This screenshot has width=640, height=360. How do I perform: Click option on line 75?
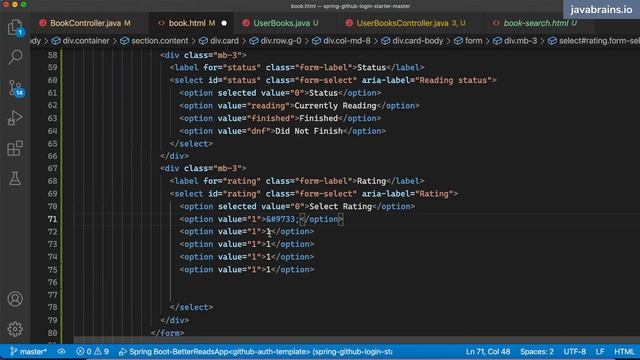(x=247, y=270)
